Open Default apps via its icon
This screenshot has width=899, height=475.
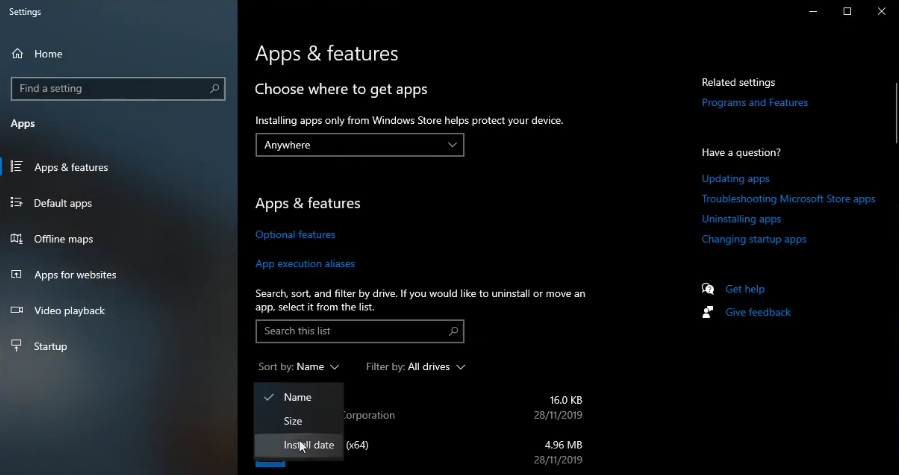pos(17,203)
